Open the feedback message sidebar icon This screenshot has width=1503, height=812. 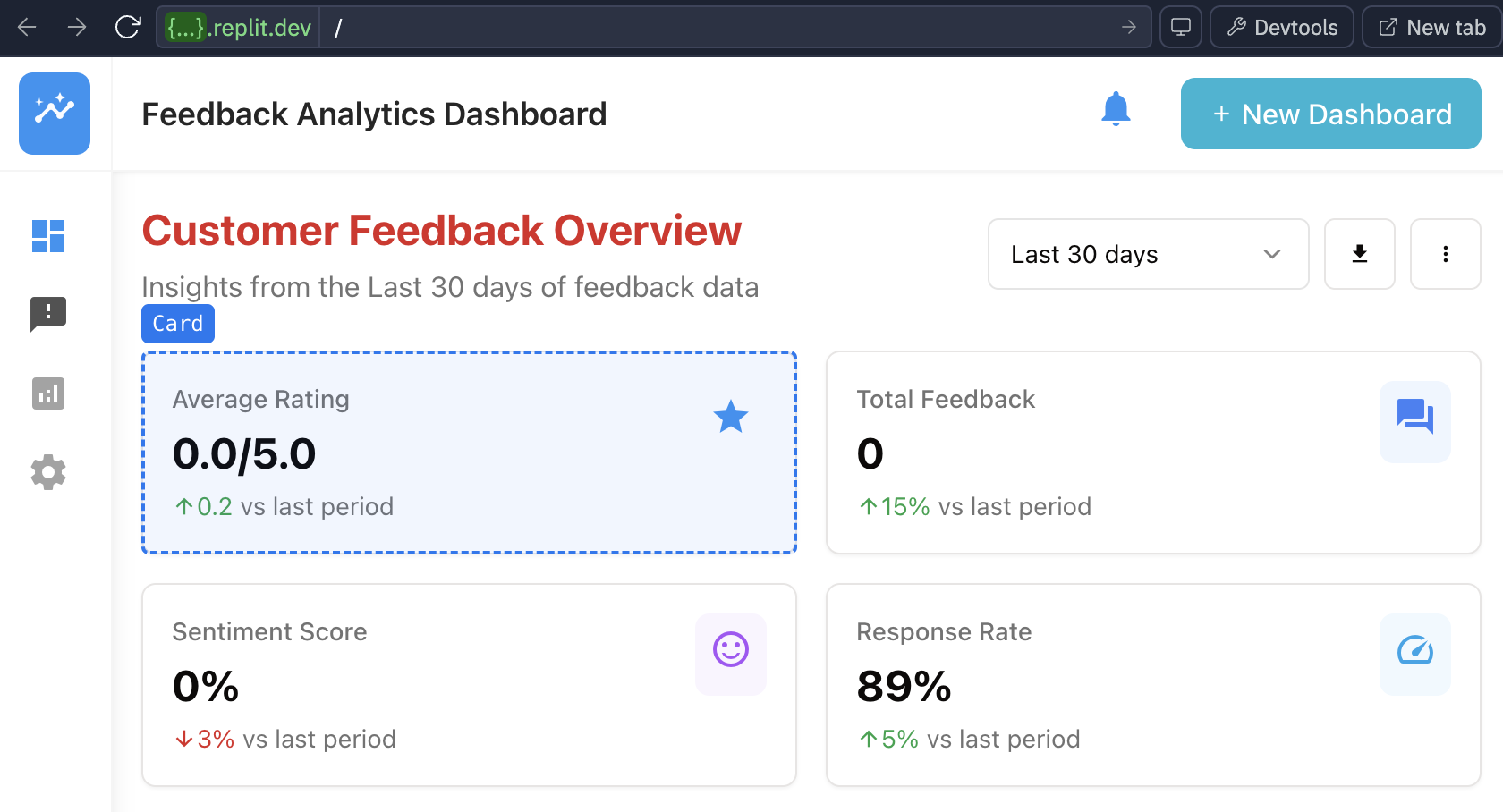click(48, 314)
